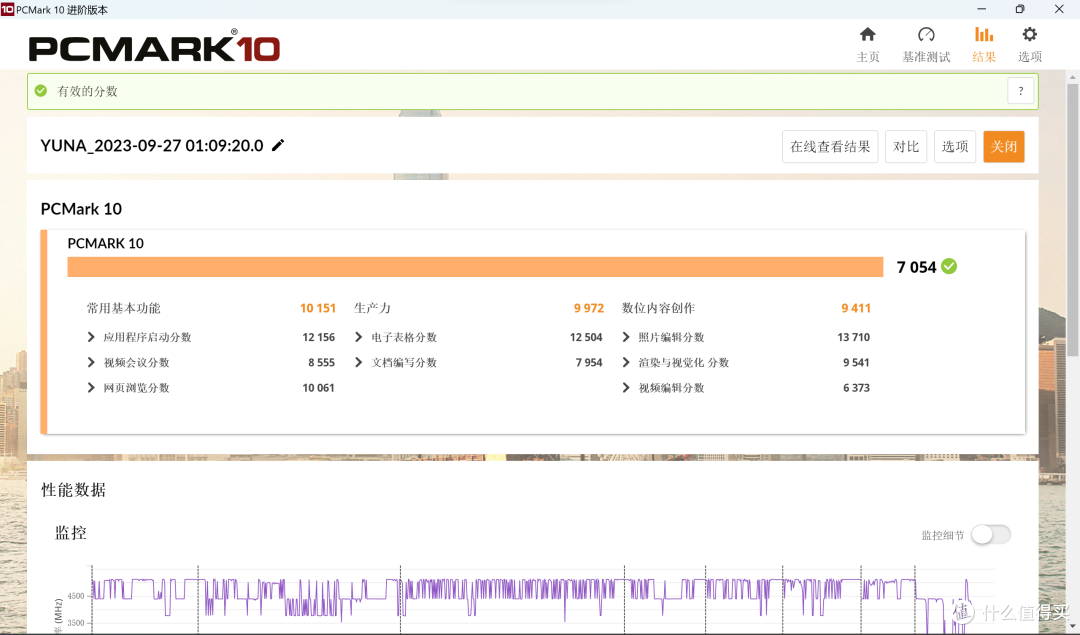
Task: Click the PCMark 10 app icon in title bar
Action: [7, 9]
